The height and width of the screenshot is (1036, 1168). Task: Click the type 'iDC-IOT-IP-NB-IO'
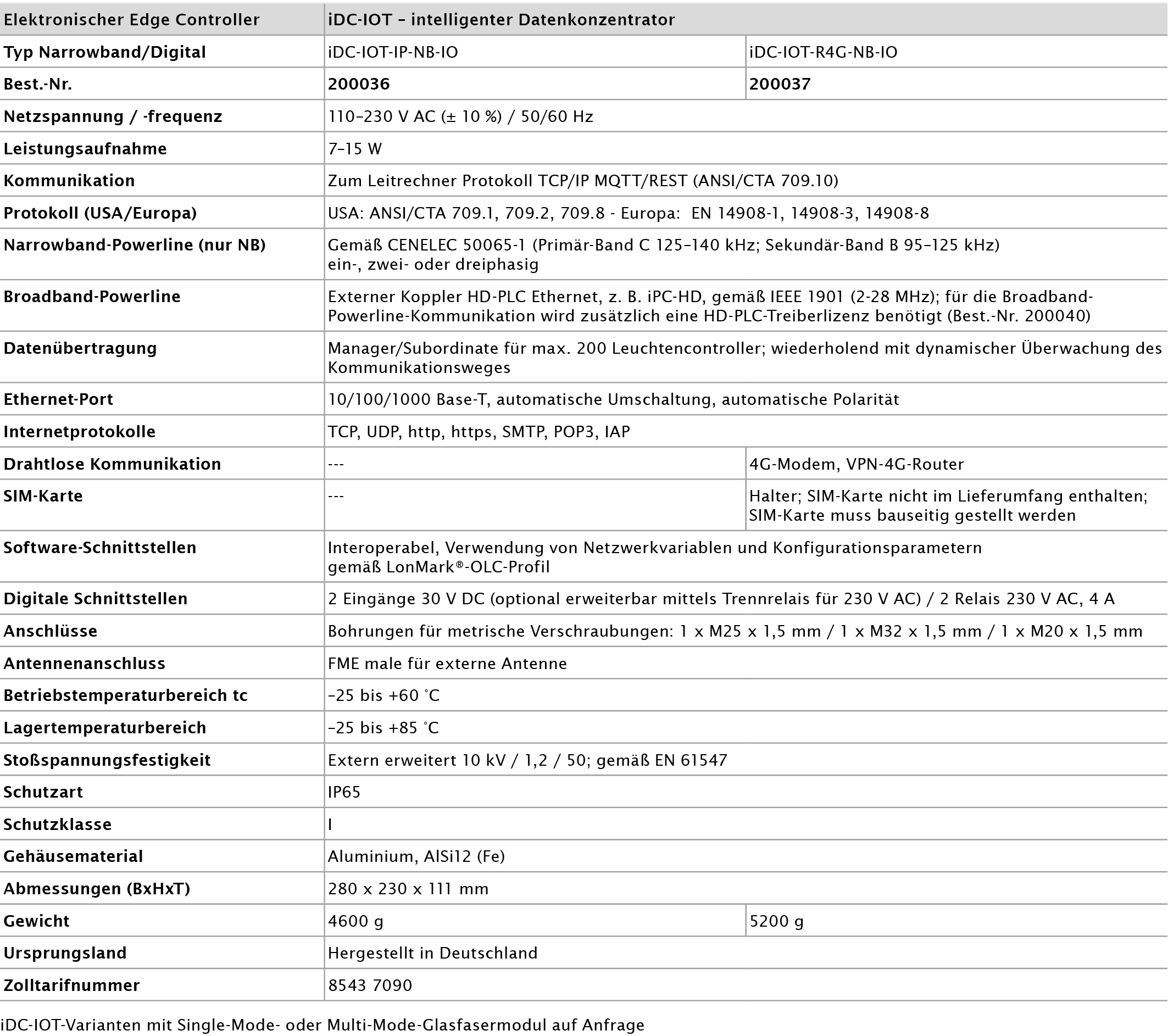click(393, 53)
